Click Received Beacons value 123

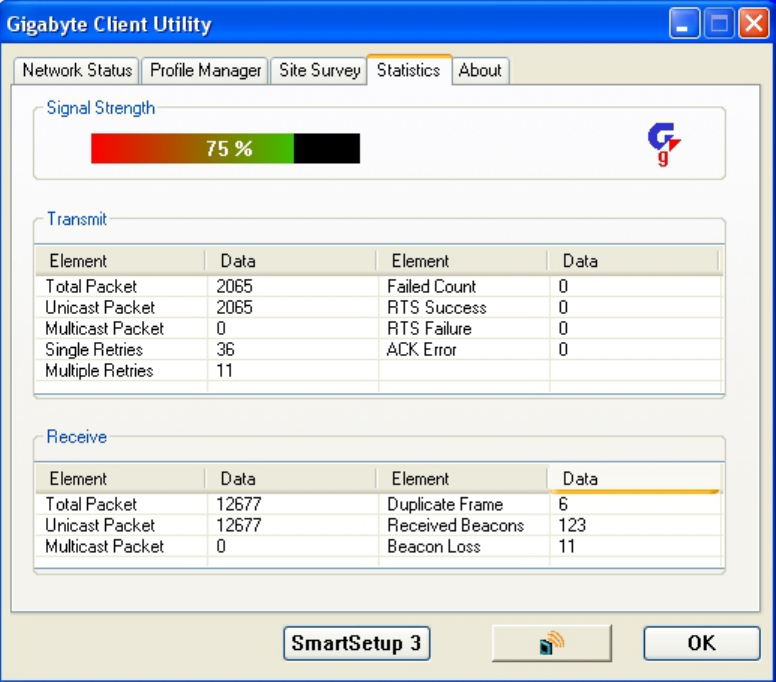[572, 525]
